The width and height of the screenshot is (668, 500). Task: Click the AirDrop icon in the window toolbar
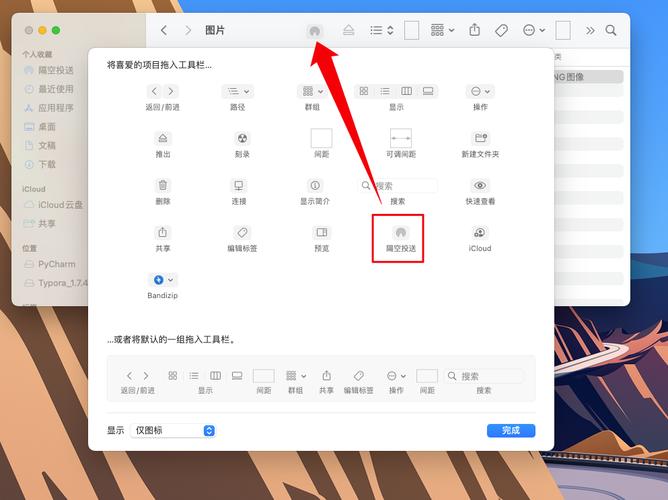click(x=314, y=31)
